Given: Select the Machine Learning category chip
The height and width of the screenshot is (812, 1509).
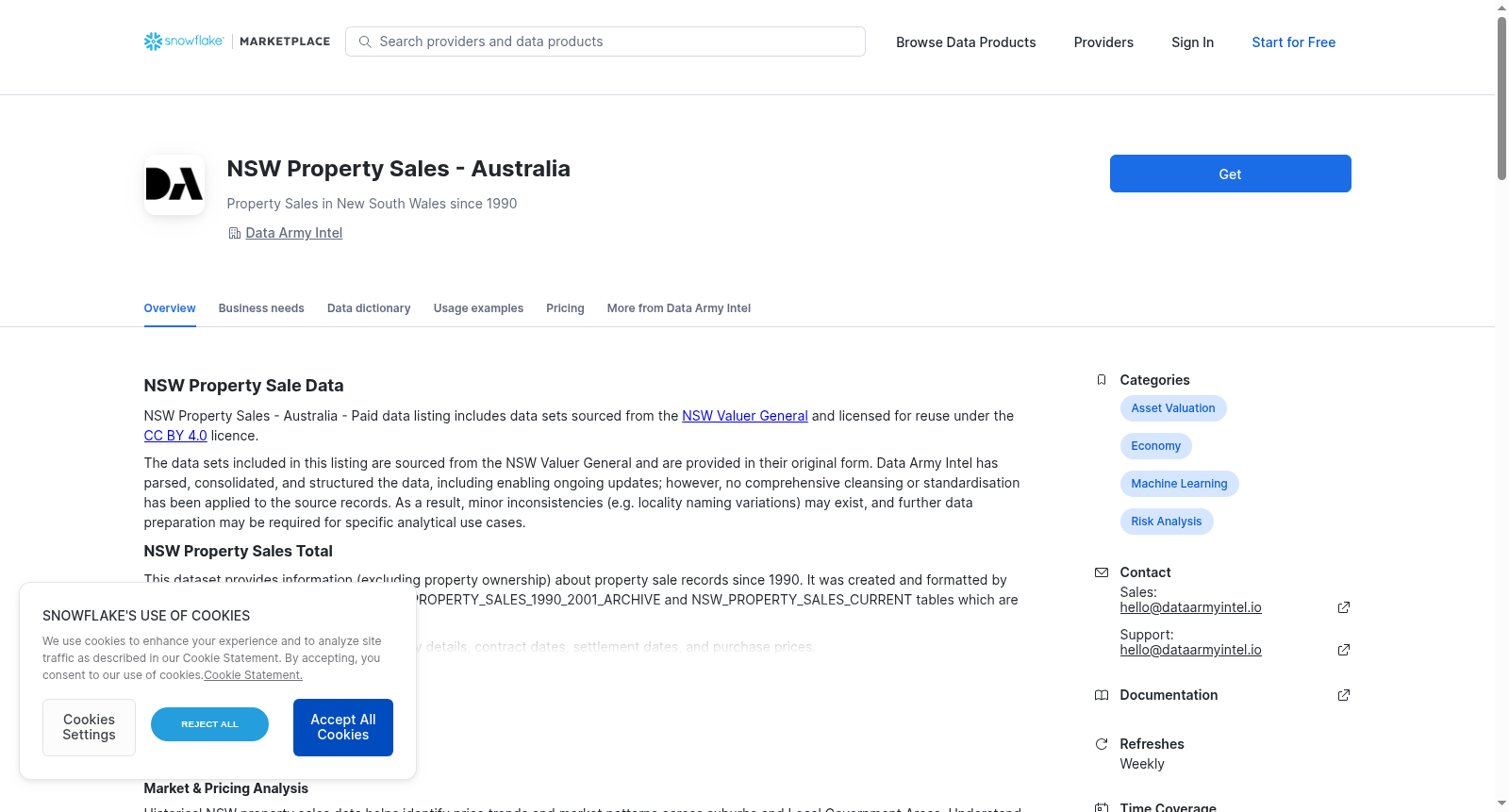Looking at the screenshot, I should coord(1179,484).
